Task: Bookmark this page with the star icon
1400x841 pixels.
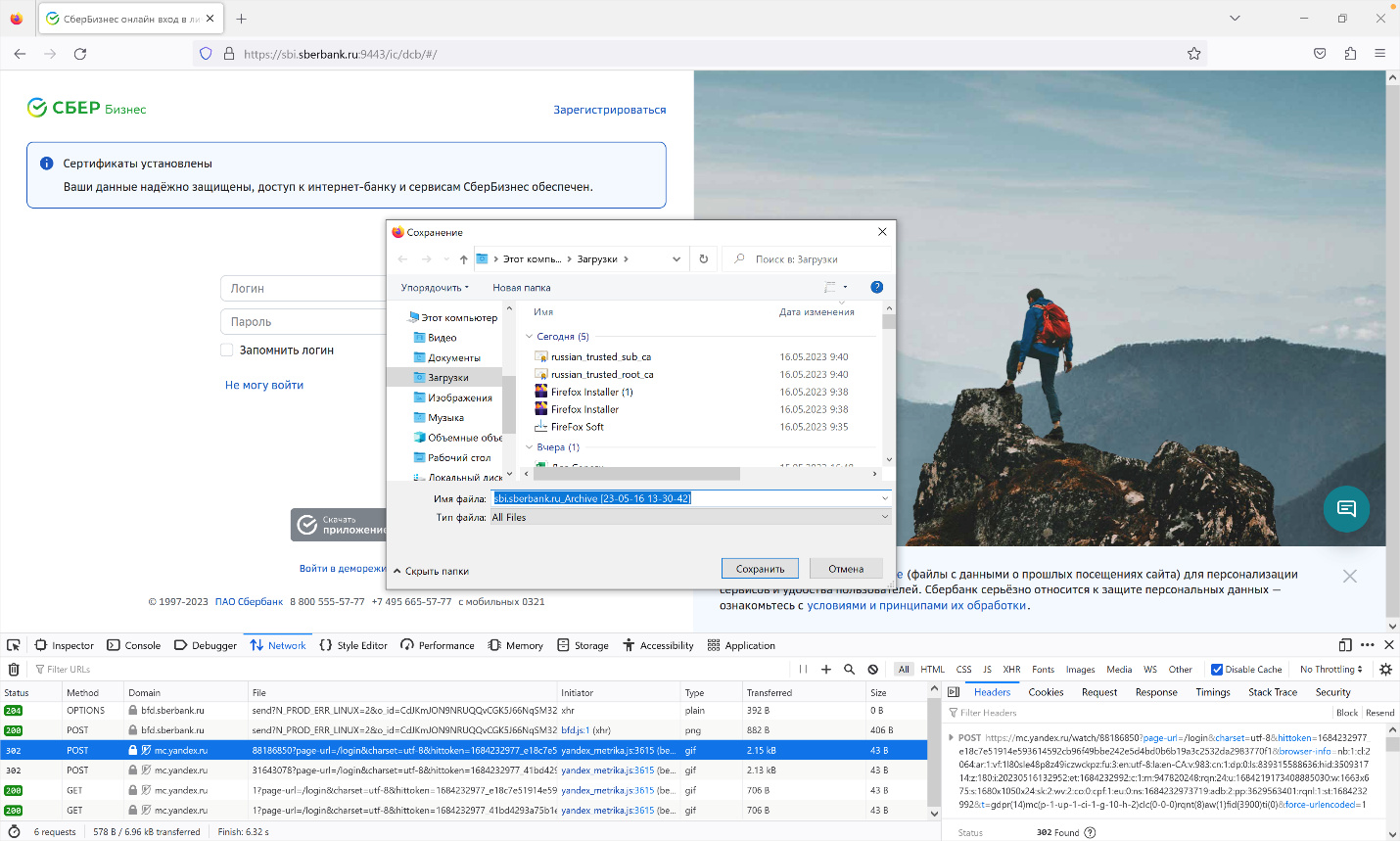Action: point(1194,54)
